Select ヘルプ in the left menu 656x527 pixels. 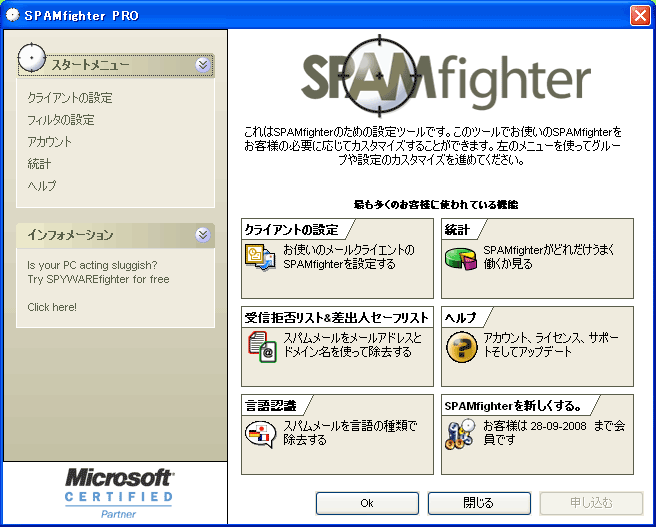coord(42,185)
